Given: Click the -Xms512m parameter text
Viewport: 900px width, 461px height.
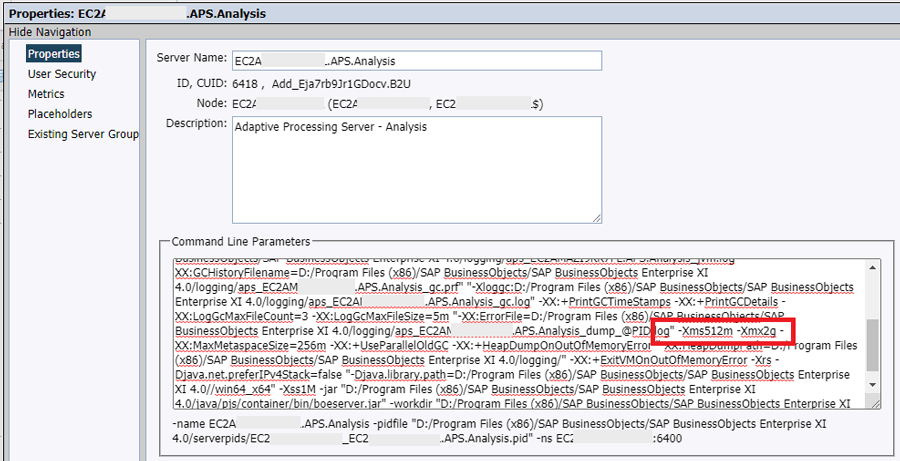Looking at the screenshot, I should click(x=705, y=332).
